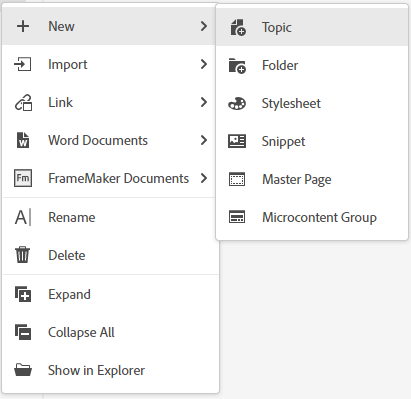Image resolution: width=411 pixels, height=399 pixels.
Task: Create a new Stylesheet
Action: pos(312,103)
